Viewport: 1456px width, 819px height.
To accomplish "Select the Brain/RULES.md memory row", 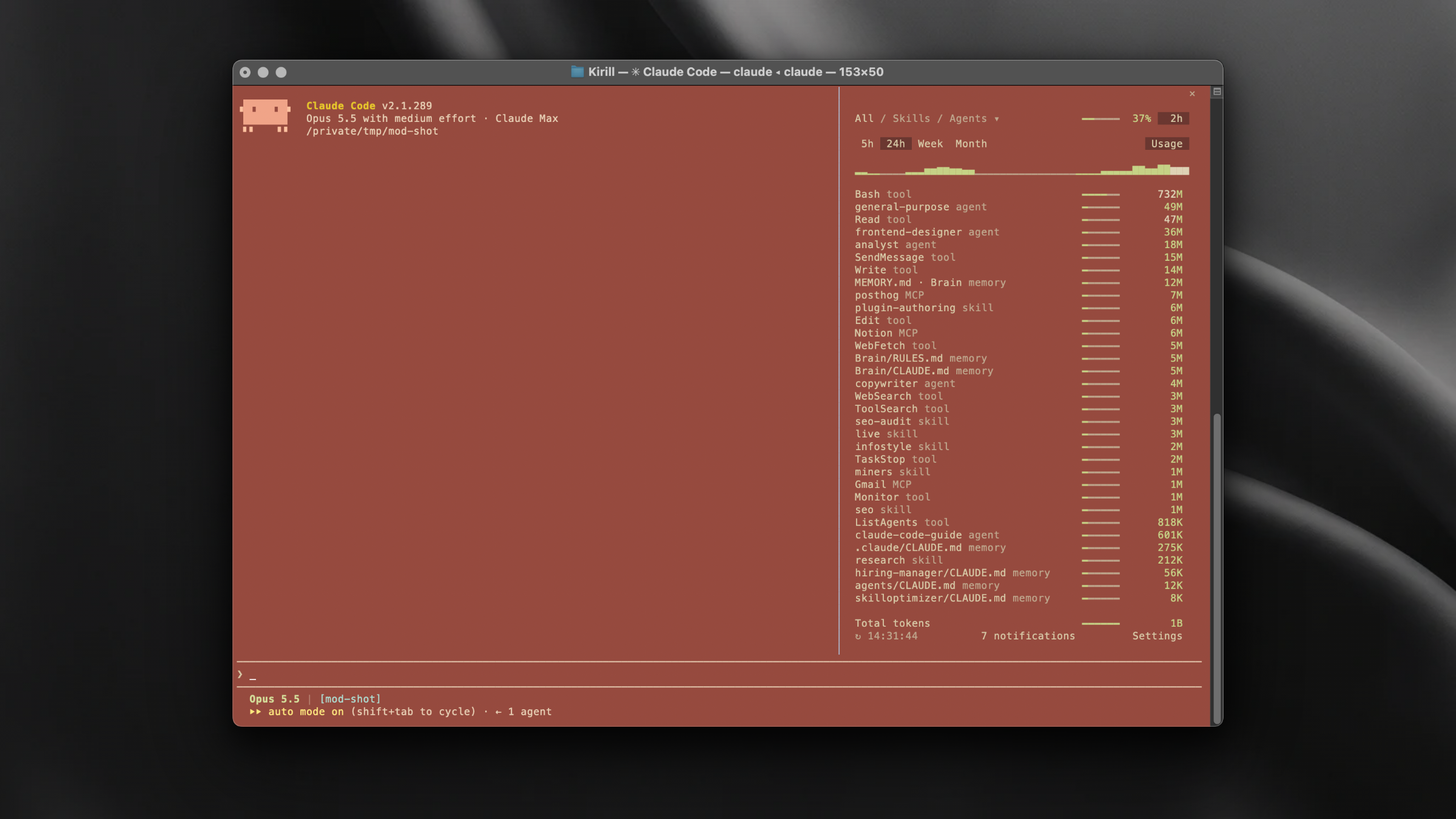I will pos(1019,359).
